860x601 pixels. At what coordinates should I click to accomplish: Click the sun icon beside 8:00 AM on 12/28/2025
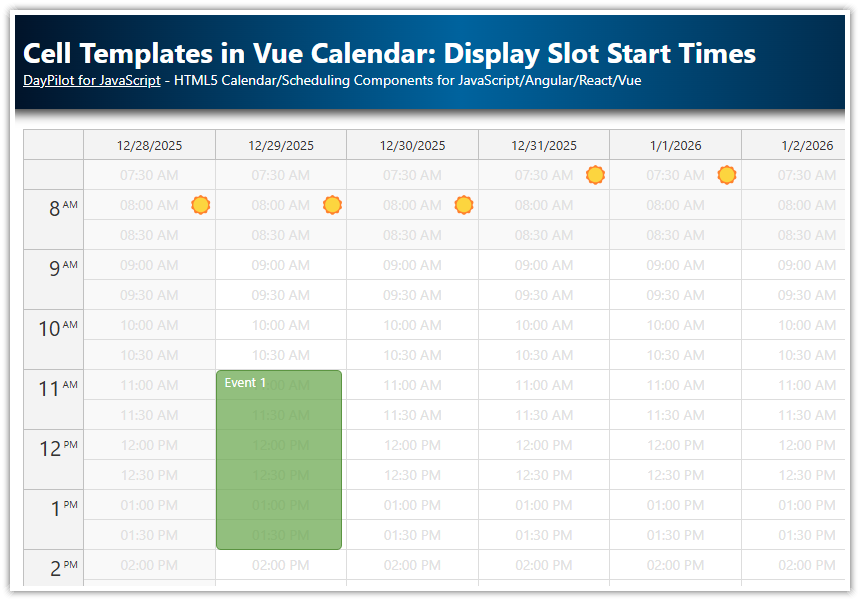click(200, 204)
